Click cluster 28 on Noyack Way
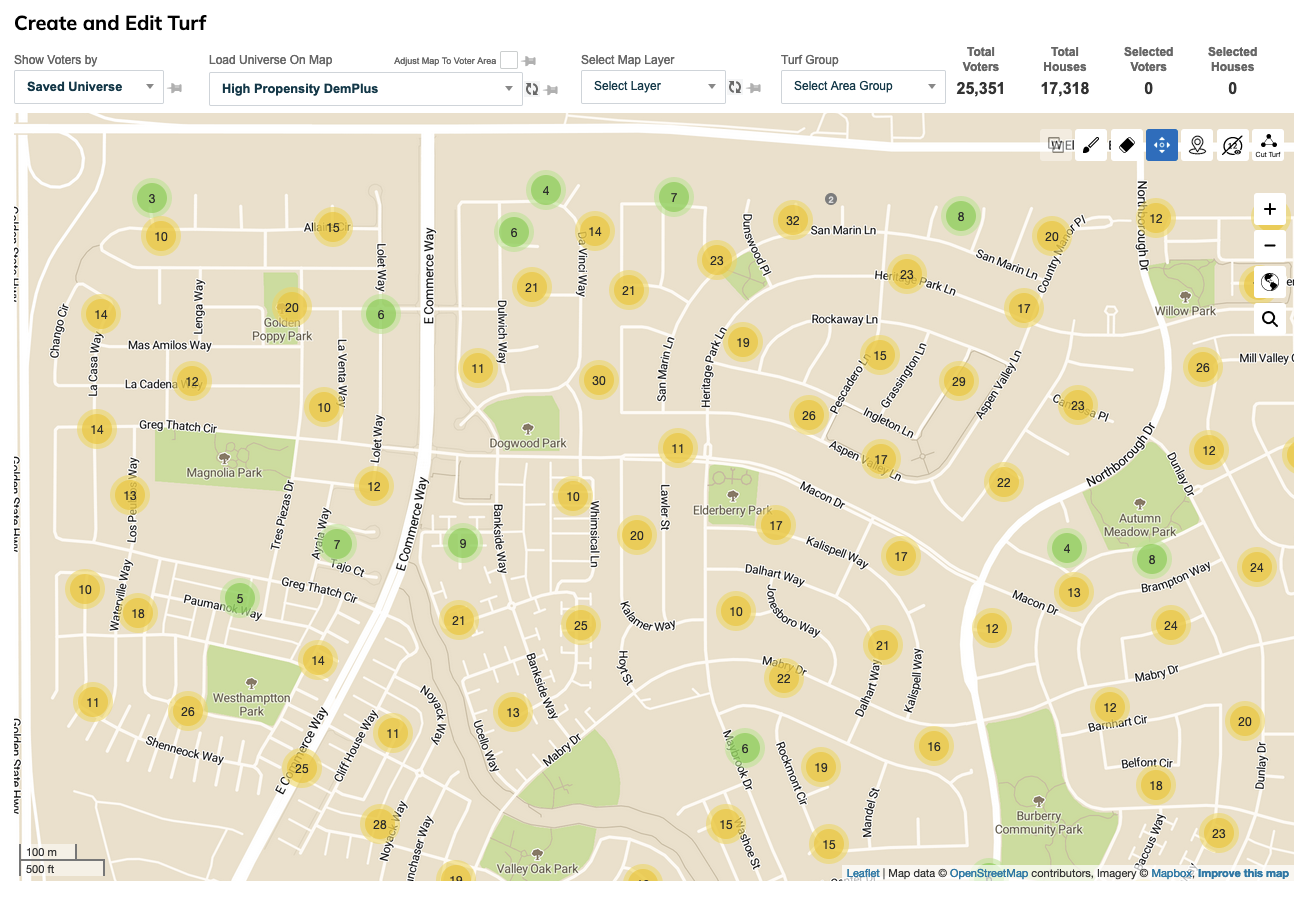The height and width of the screenshot is (900, 1310). pos(379,826)
